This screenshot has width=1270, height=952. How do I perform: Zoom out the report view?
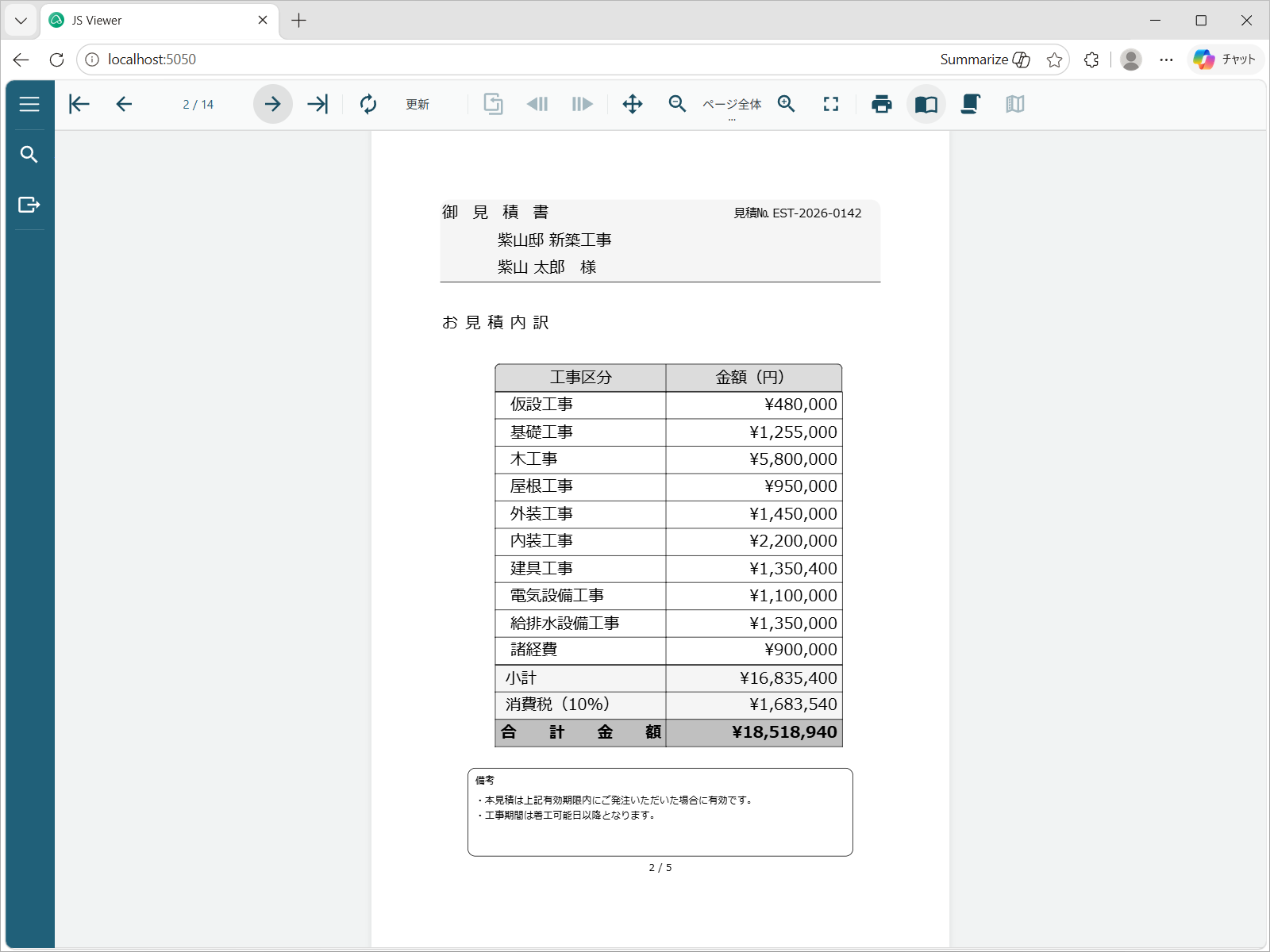tap(677, 104)
